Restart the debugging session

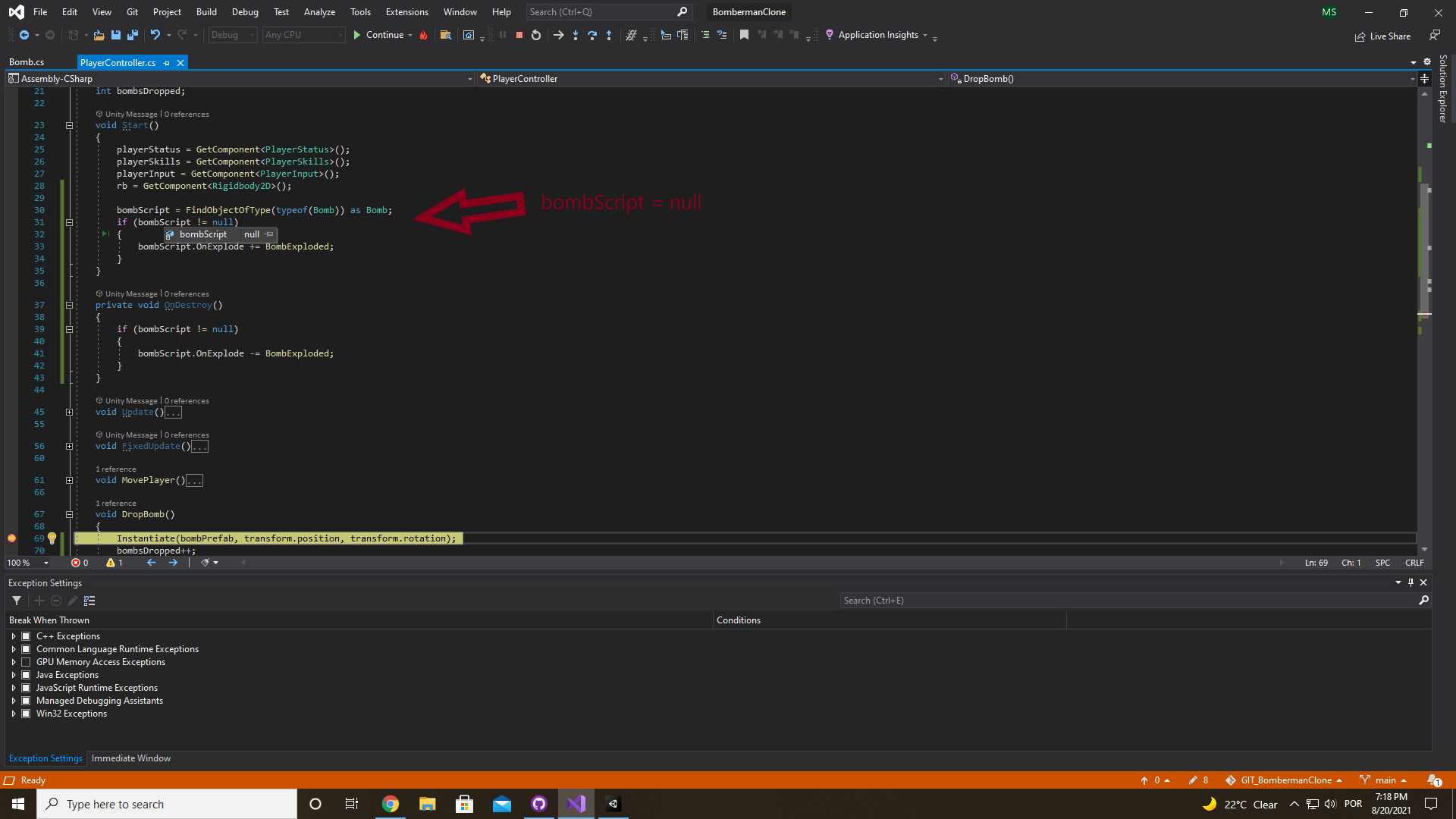[536, 35]
